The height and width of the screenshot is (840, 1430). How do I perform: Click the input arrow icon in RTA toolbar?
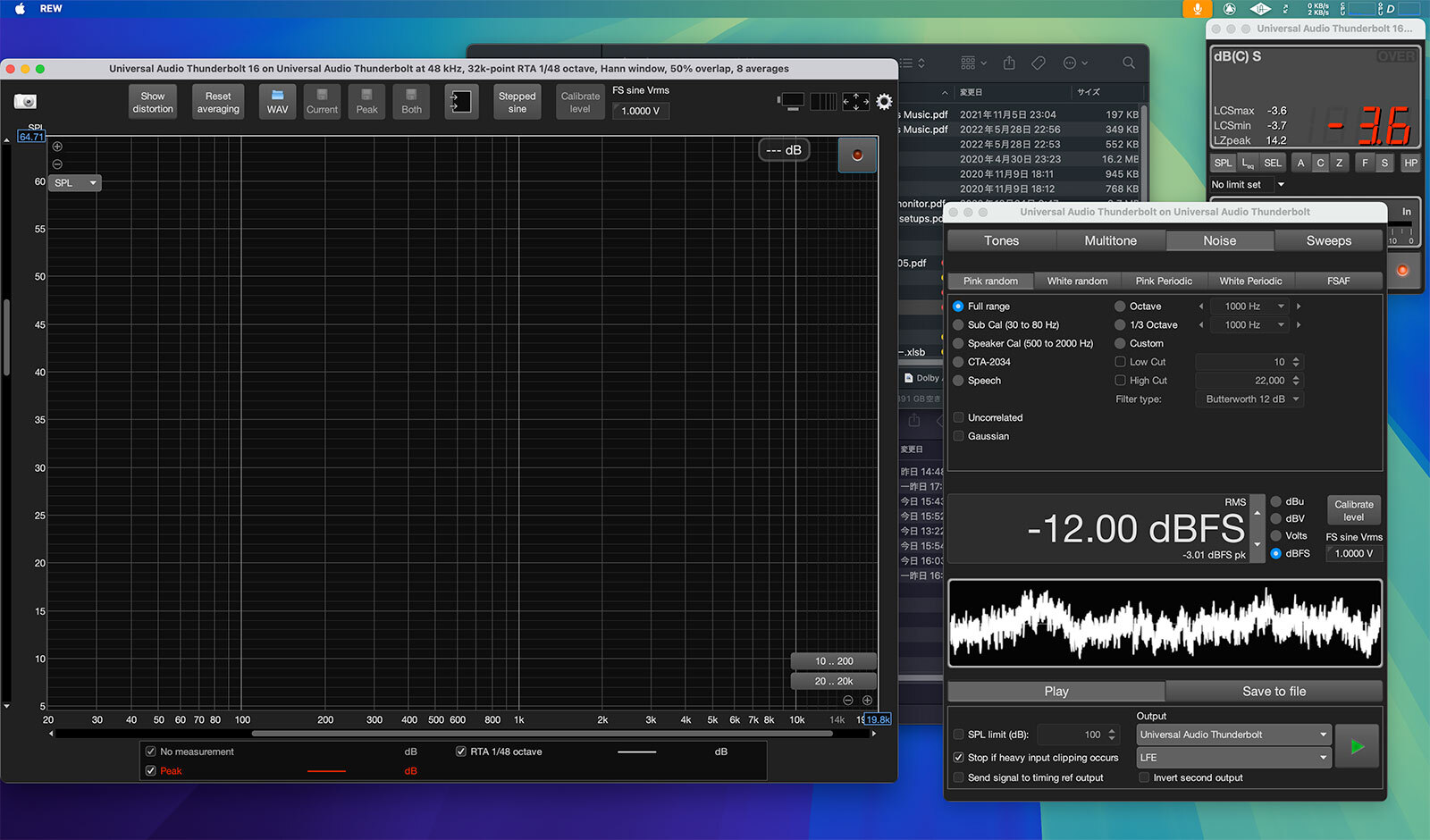click(461, 102)
